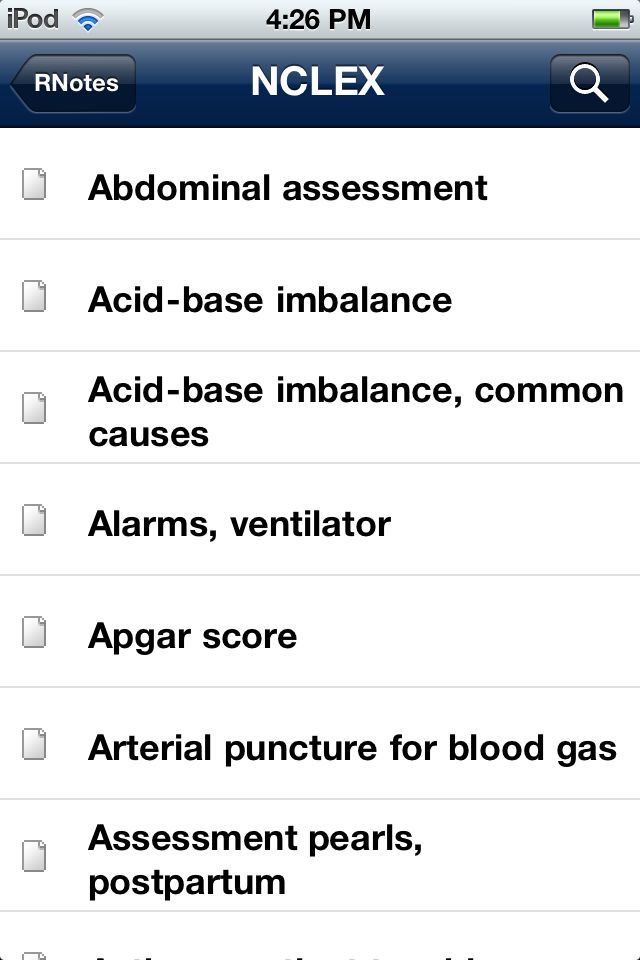The height and width of the screenshot is (960, 640).
Task: Tap the search magnifier icon
Action: pyautogui.click(x=589, y=83)
